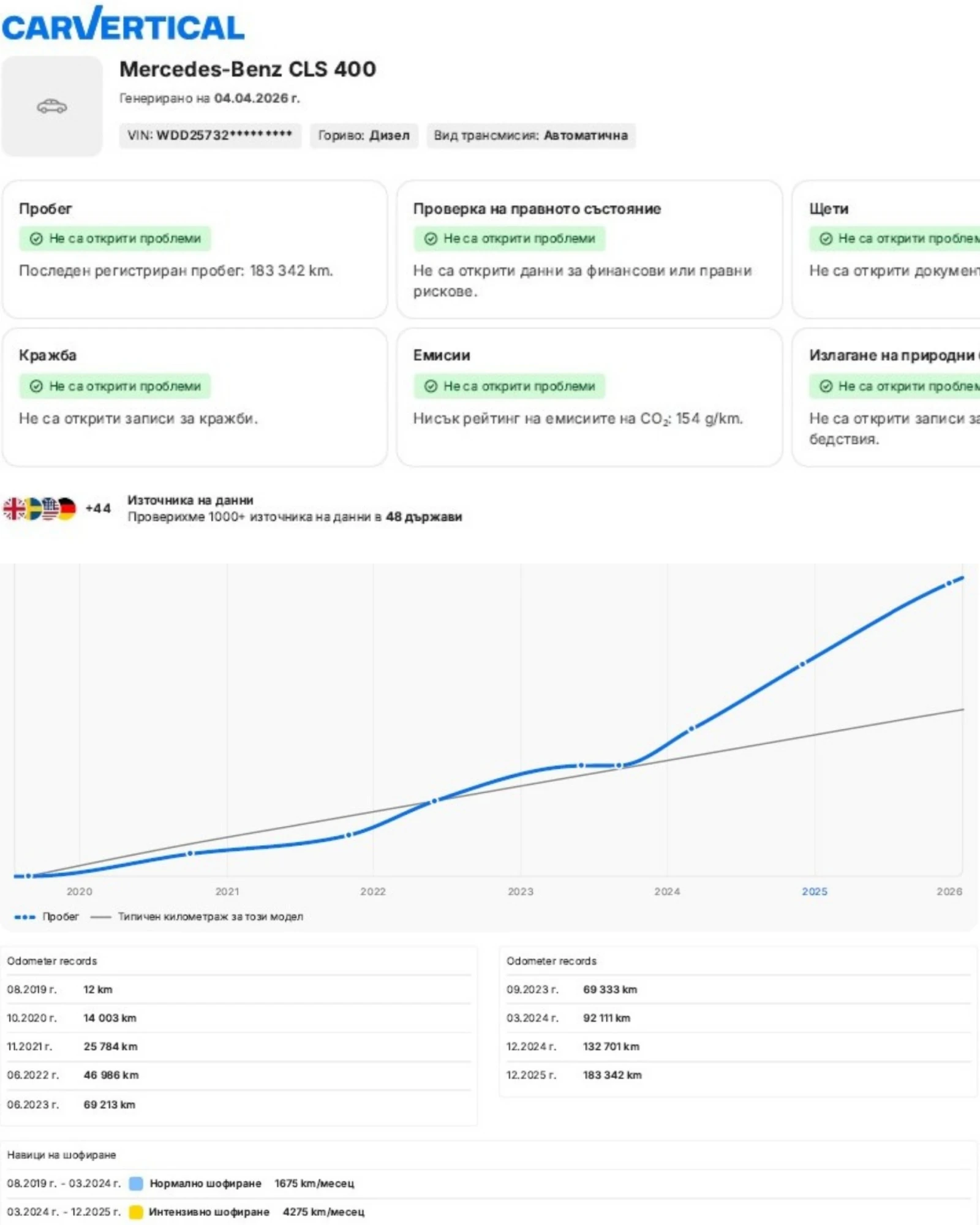Select the 11.2021 г. 25 784 km odometer record
The height and width of the screenshot is (1225, 980).
239,1047
